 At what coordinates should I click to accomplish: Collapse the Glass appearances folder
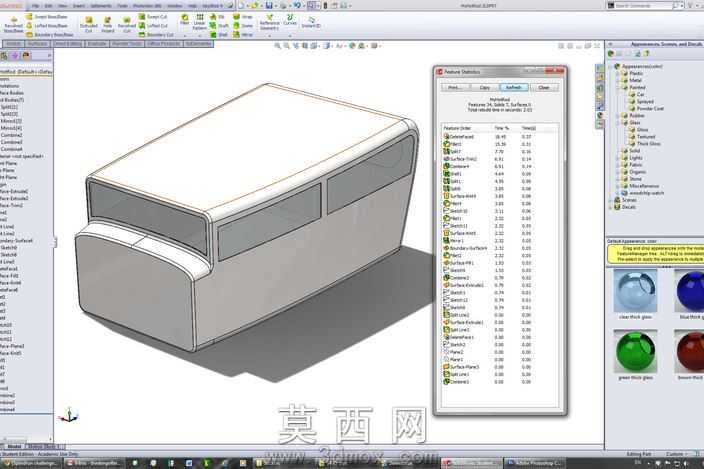[x=618, y=123]
